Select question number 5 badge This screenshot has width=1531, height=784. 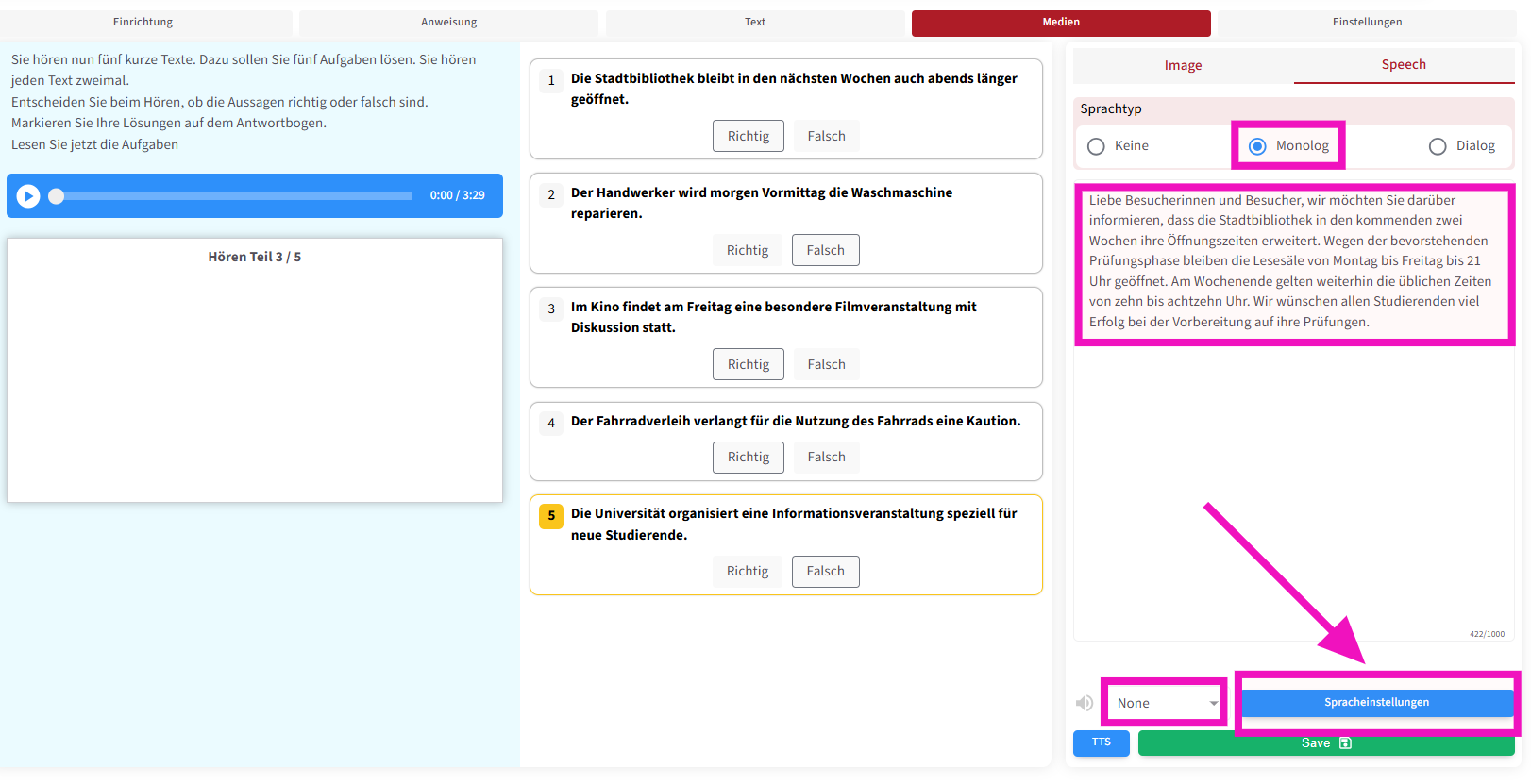coord(551,516)
